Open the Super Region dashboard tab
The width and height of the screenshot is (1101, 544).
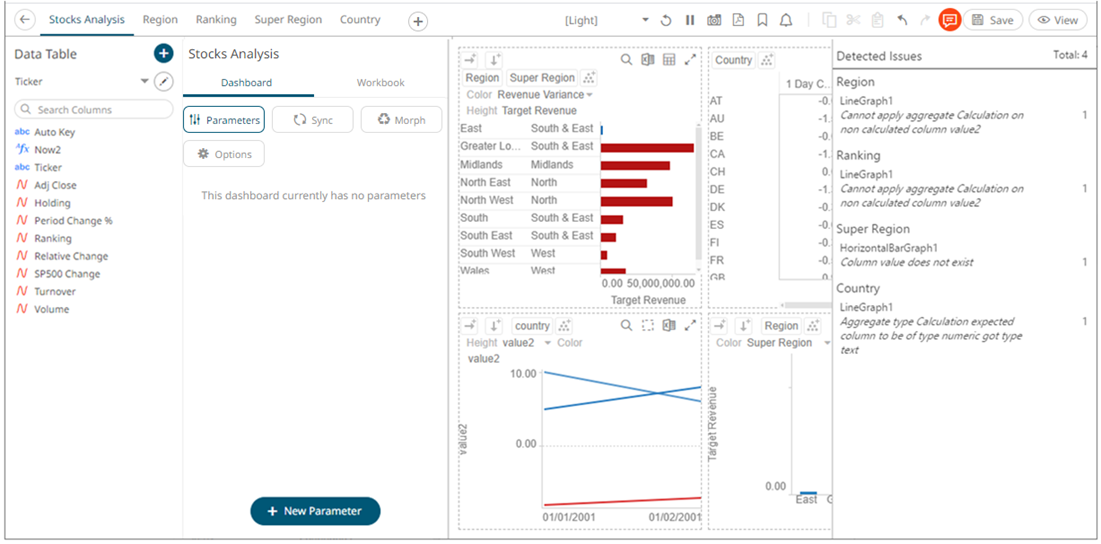tap(288, 20)
